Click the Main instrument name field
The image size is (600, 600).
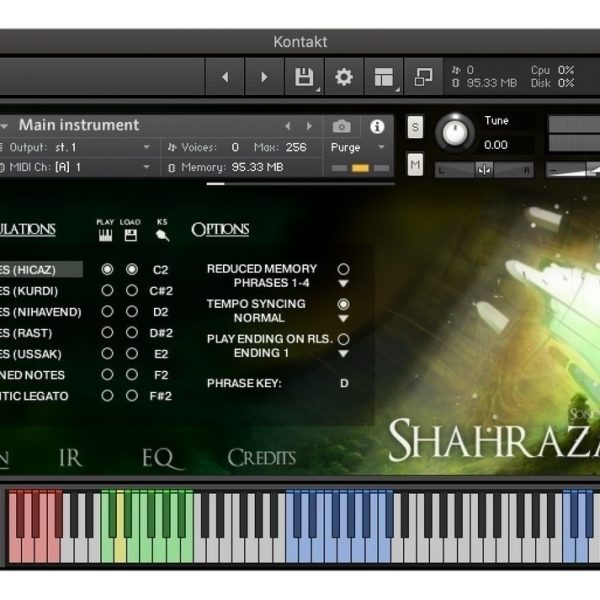(79, 125)
